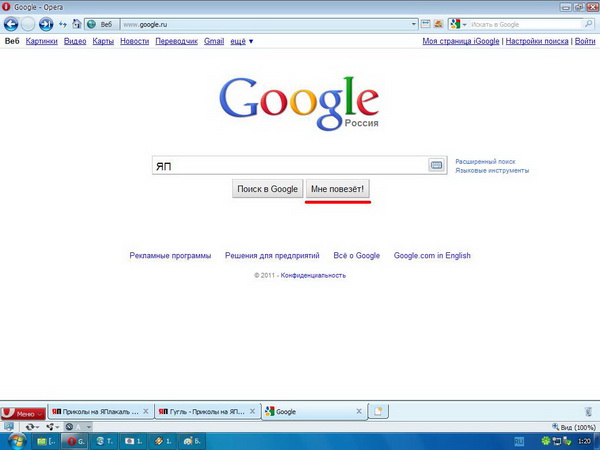This screenshot has height=450, width=600.
Task: Click the magnifier icon in browser search box
Action: [588, 24]
